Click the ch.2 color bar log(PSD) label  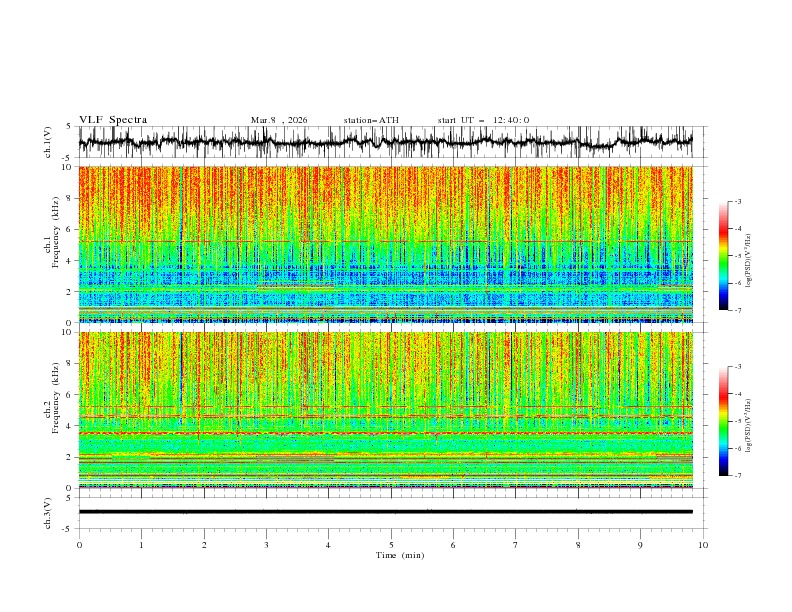[x=749, y=426]
